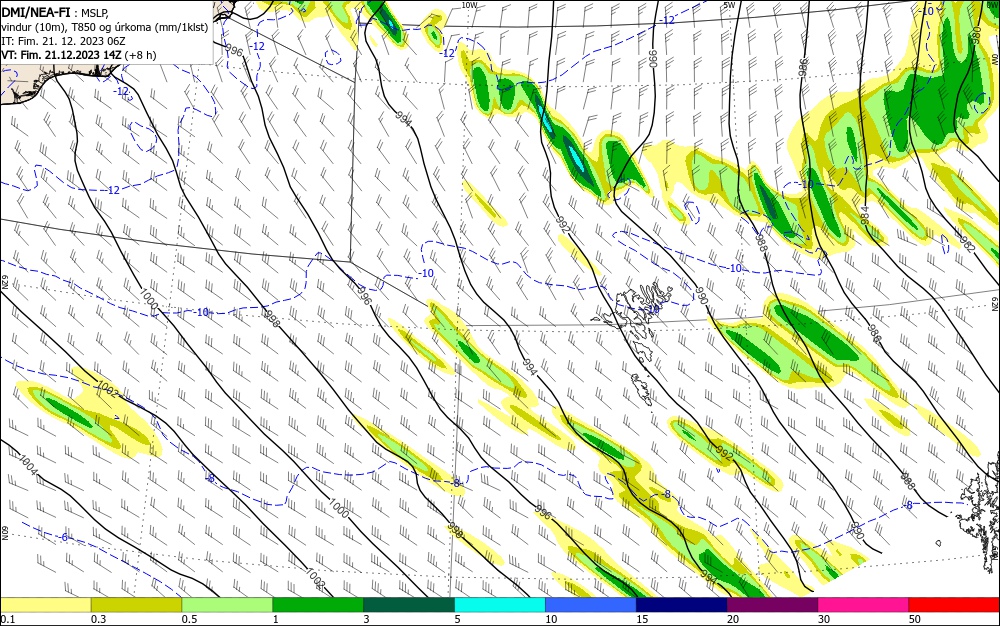Select the 'vindur (10m), T850 og úrkoma' line
The width and height of the screenshot is (1000, 626).
[x=105, y=27]
